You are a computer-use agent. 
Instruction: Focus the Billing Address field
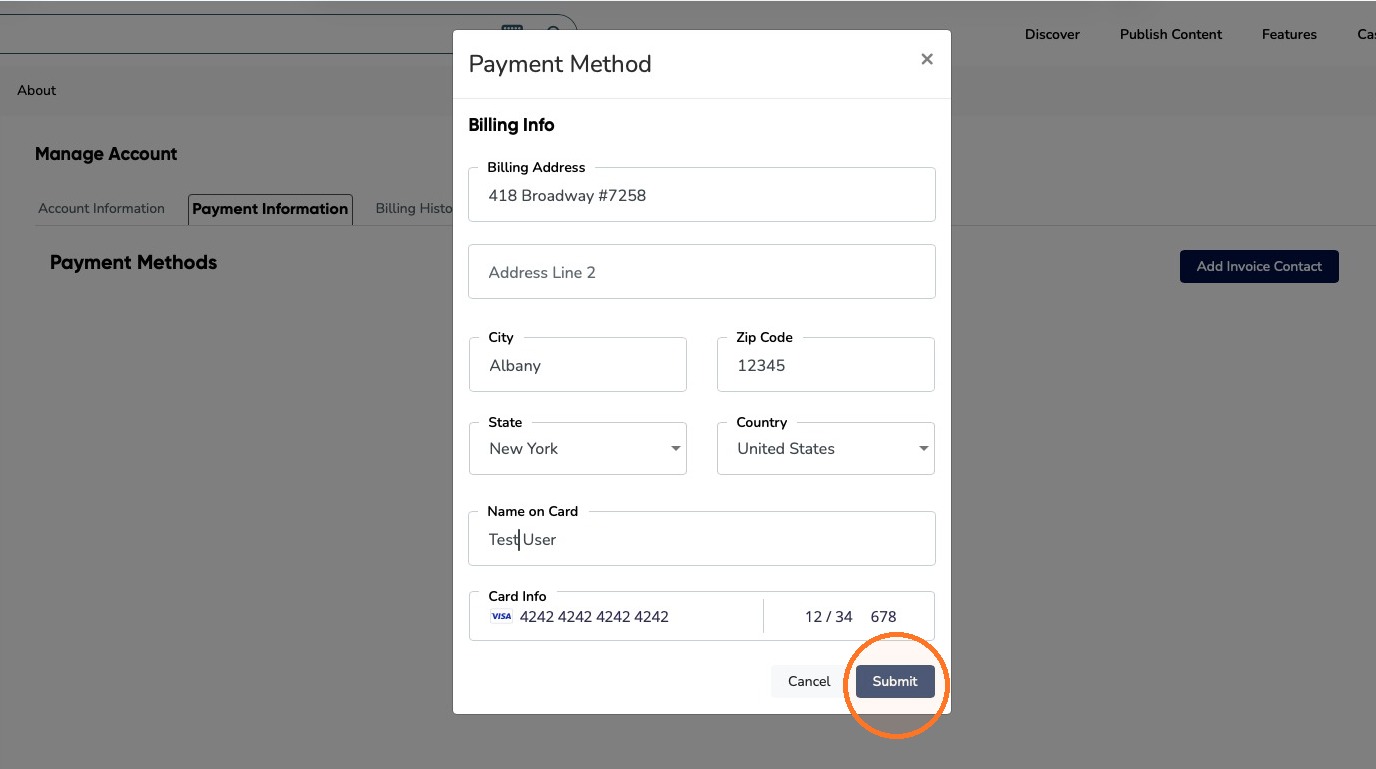(x=702, y=195)
